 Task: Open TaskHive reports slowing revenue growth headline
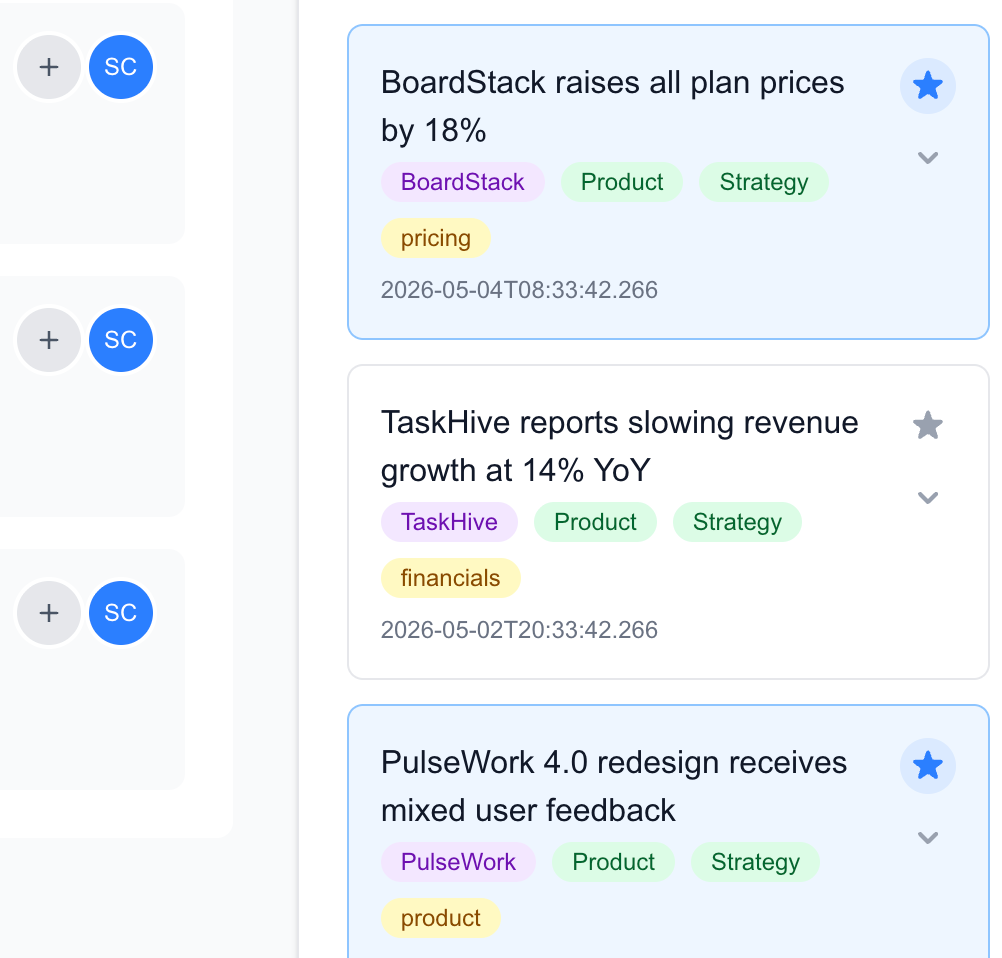619,446
